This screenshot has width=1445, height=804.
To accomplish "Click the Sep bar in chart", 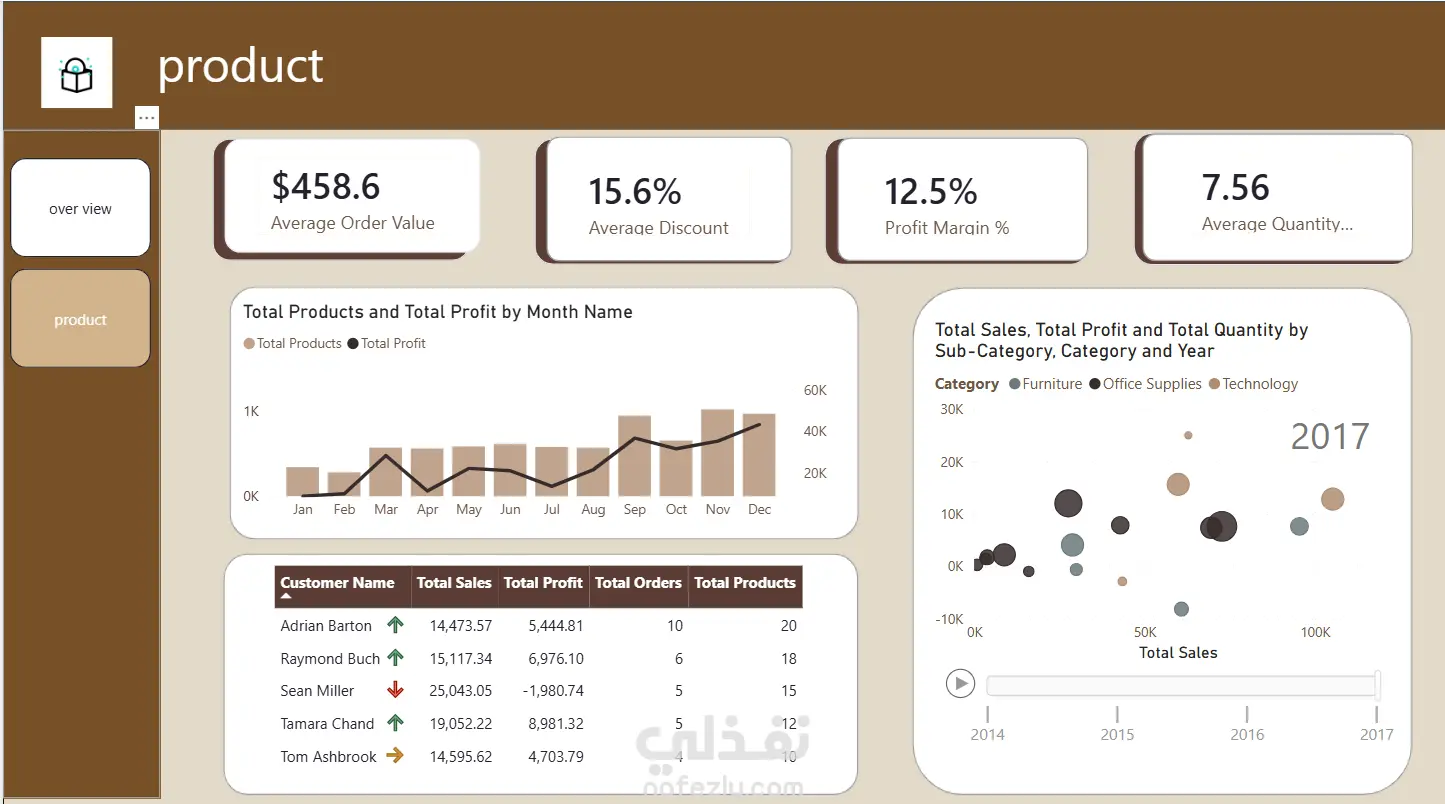I will [x=634, y=456].
